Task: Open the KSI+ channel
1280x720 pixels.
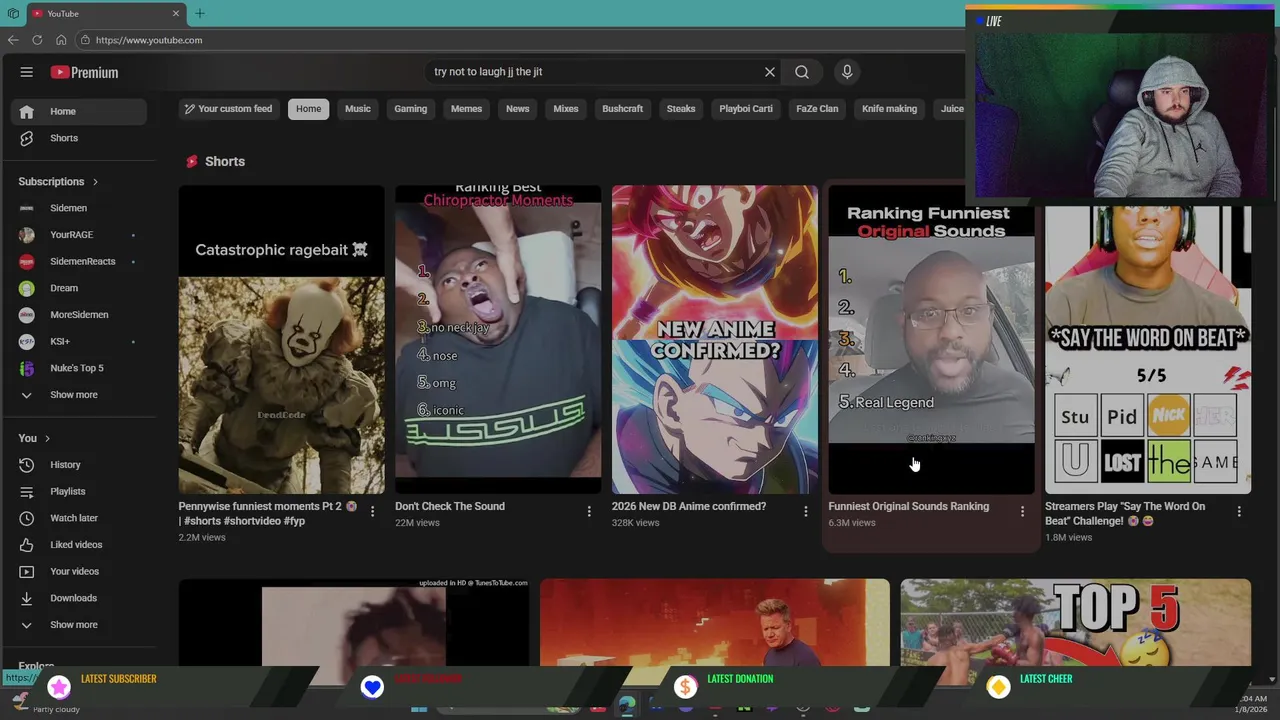Action: coord(78,341)
